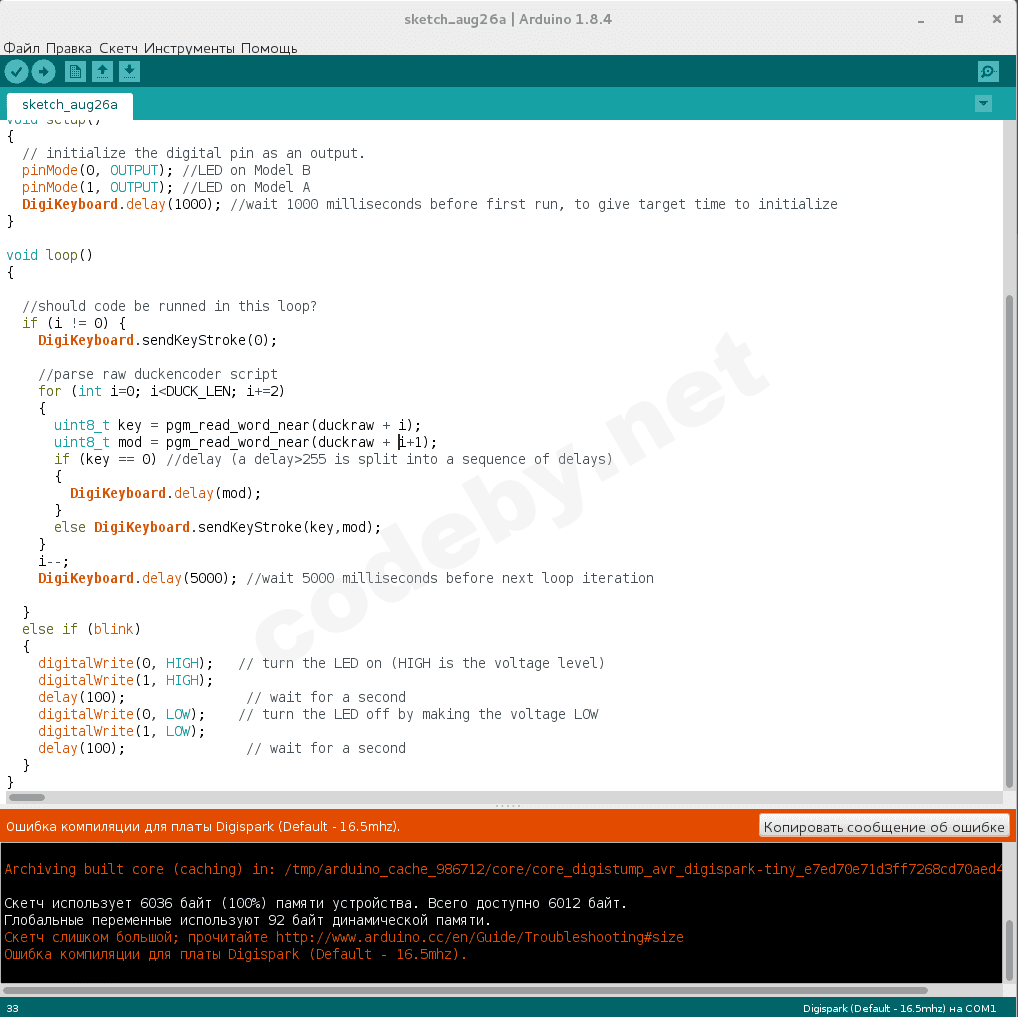Open the Скетч menu
Screen dimensions: 1018x1017
click(118, 48)
